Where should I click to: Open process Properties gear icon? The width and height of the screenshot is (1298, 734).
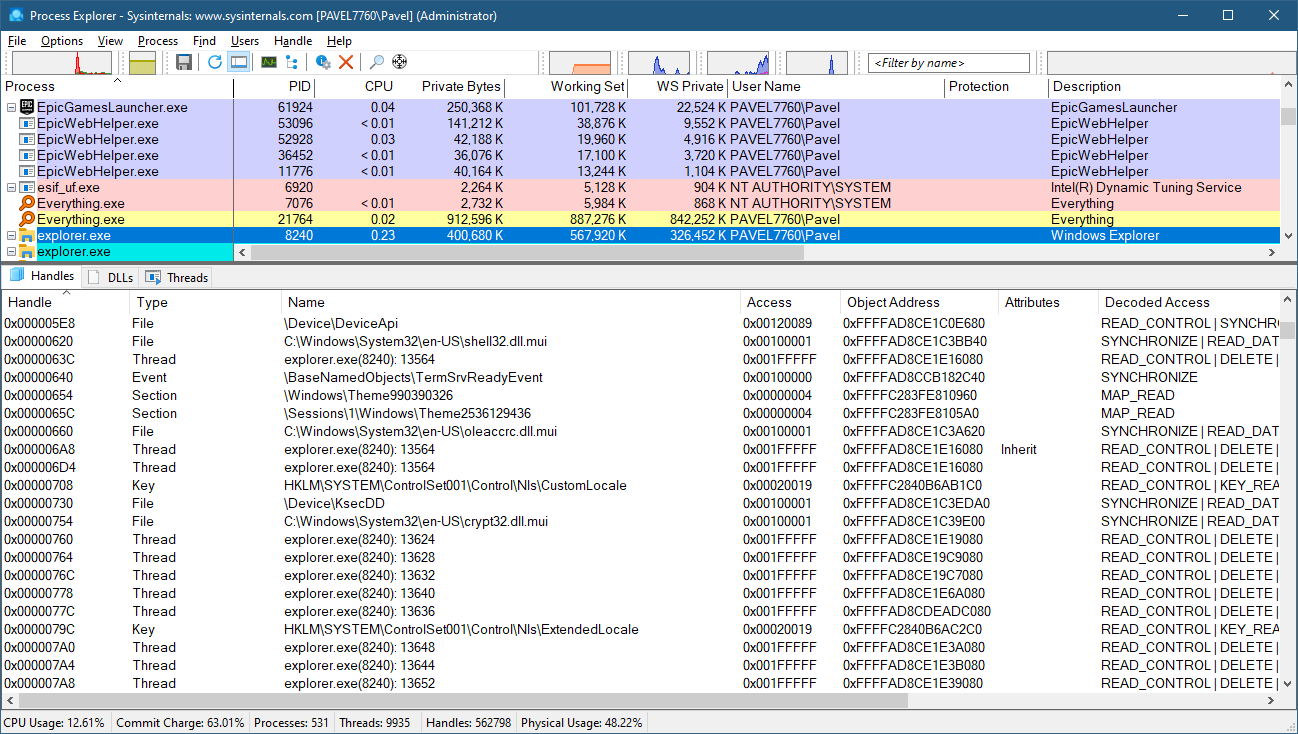(x=323, y=62)
